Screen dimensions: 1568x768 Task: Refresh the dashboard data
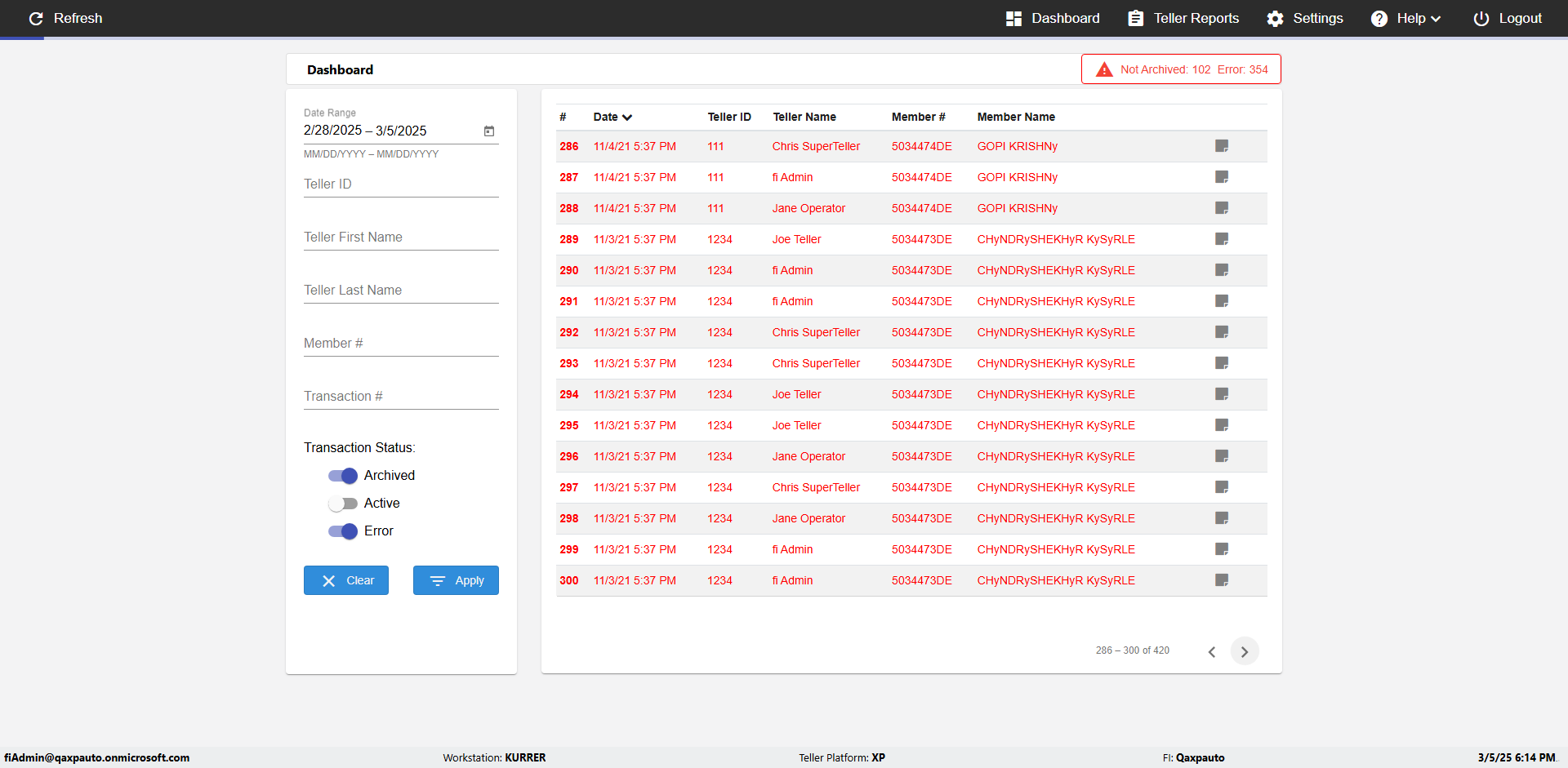(66, 18)
